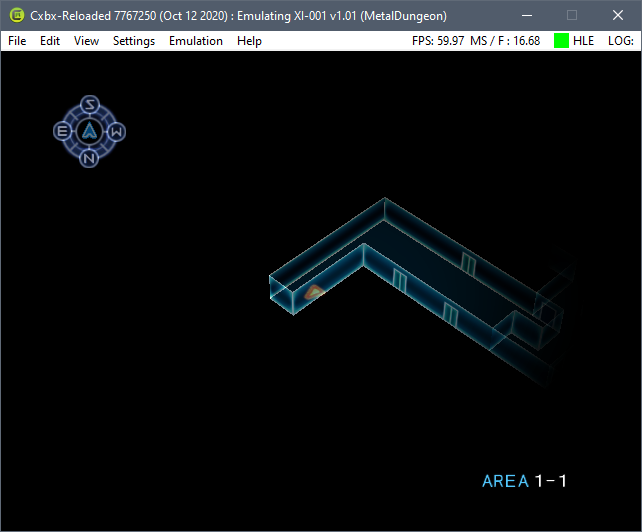Open the File menu
This screenshot has height=532, width=642.
coord(17,41)
